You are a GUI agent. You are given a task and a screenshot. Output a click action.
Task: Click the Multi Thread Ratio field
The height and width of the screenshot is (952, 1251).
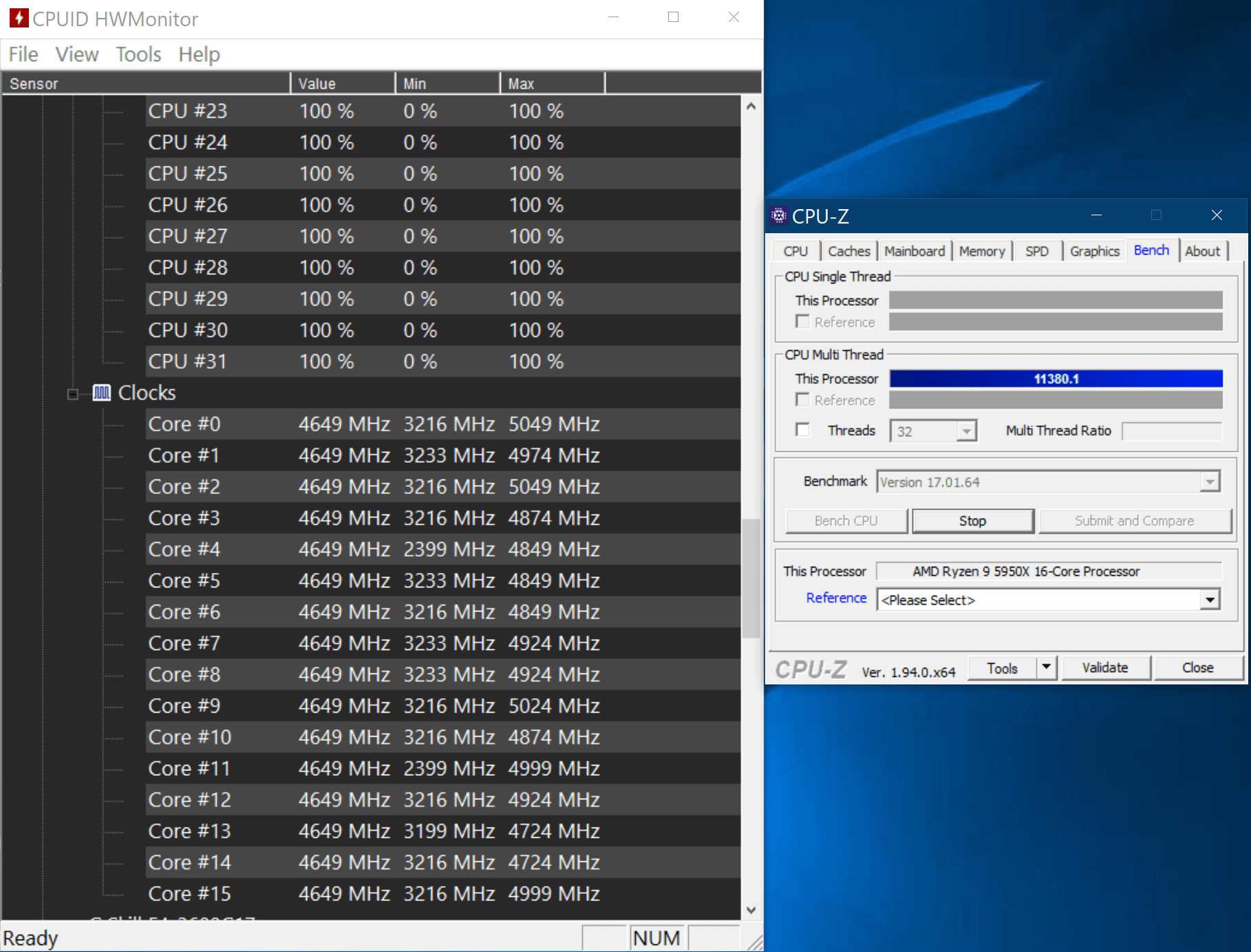point(1172,431)
